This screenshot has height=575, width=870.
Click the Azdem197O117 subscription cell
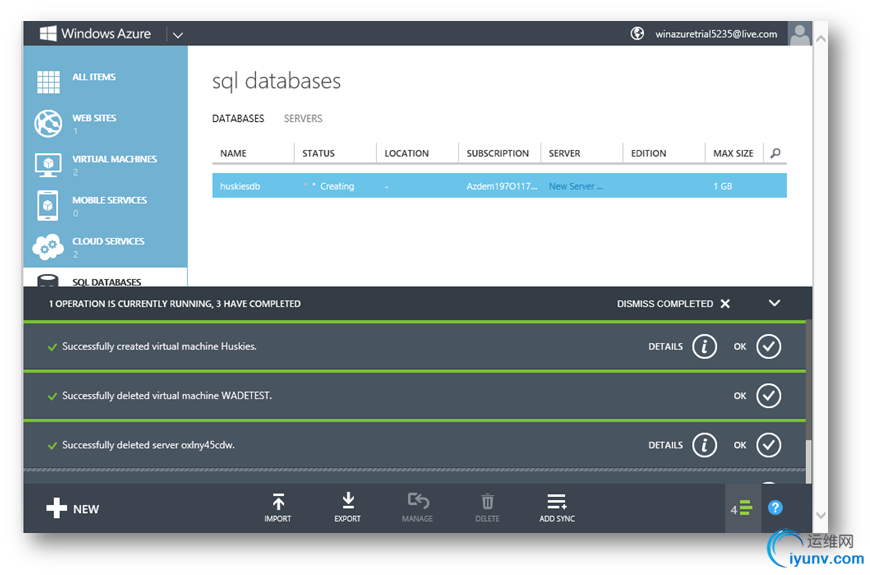502,186
